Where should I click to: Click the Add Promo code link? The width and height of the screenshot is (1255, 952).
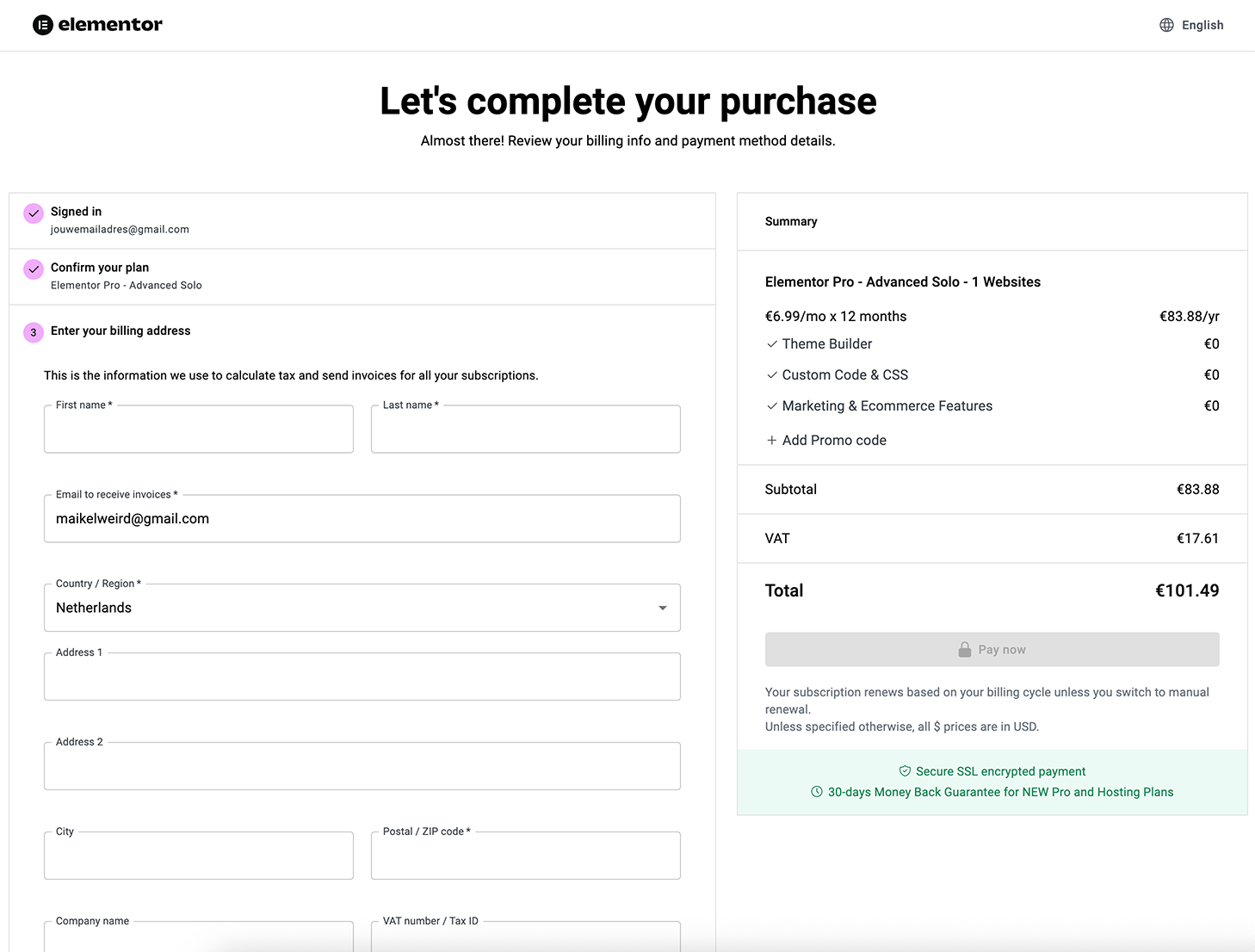tap(833, 440)
